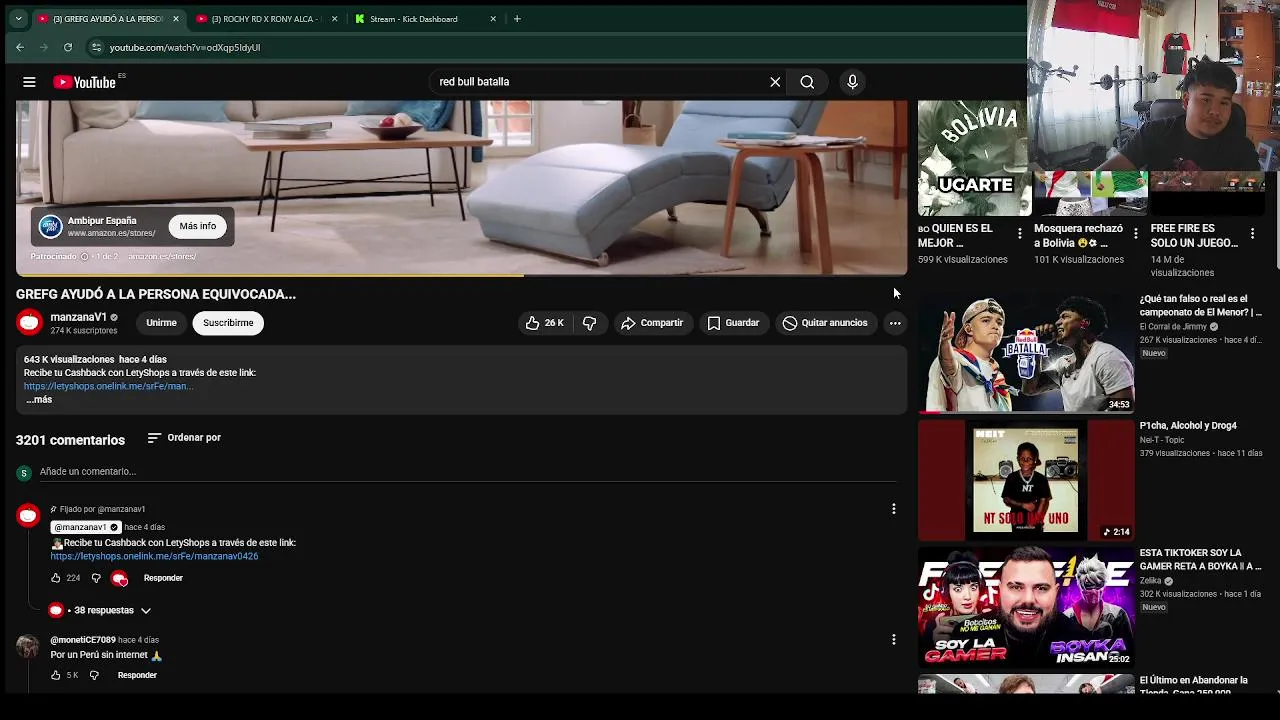Dislike the pinned manzanav1 comment
This screenshot has width=1280, height=720.
coord(96,578)
